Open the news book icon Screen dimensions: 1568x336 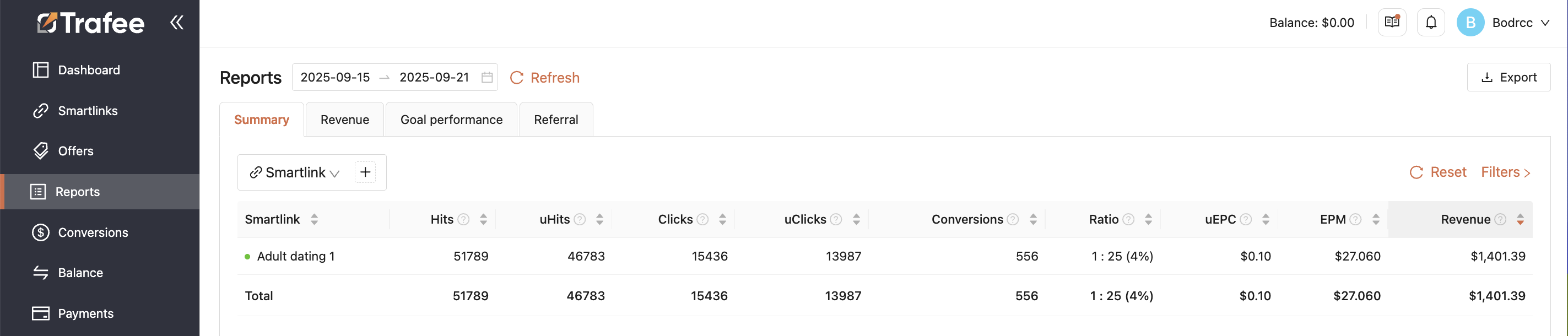[1392, 23]
